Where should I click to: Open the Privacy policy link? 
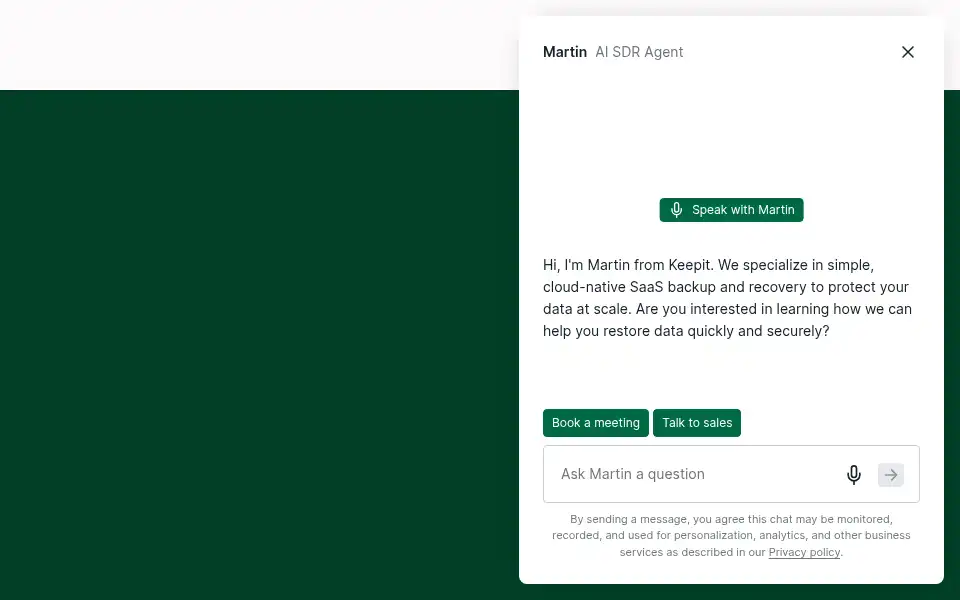point(804,552)
